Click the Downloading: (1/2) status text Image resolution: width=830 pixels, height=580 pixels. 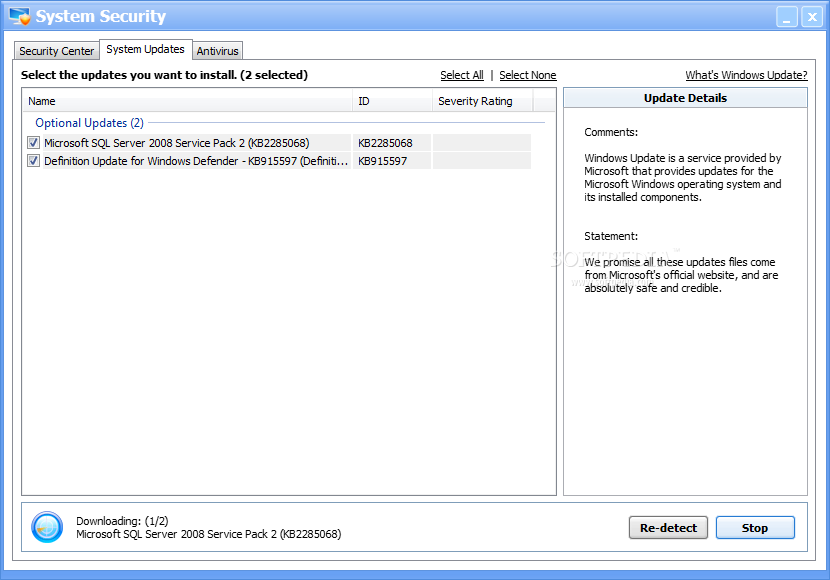122,521
